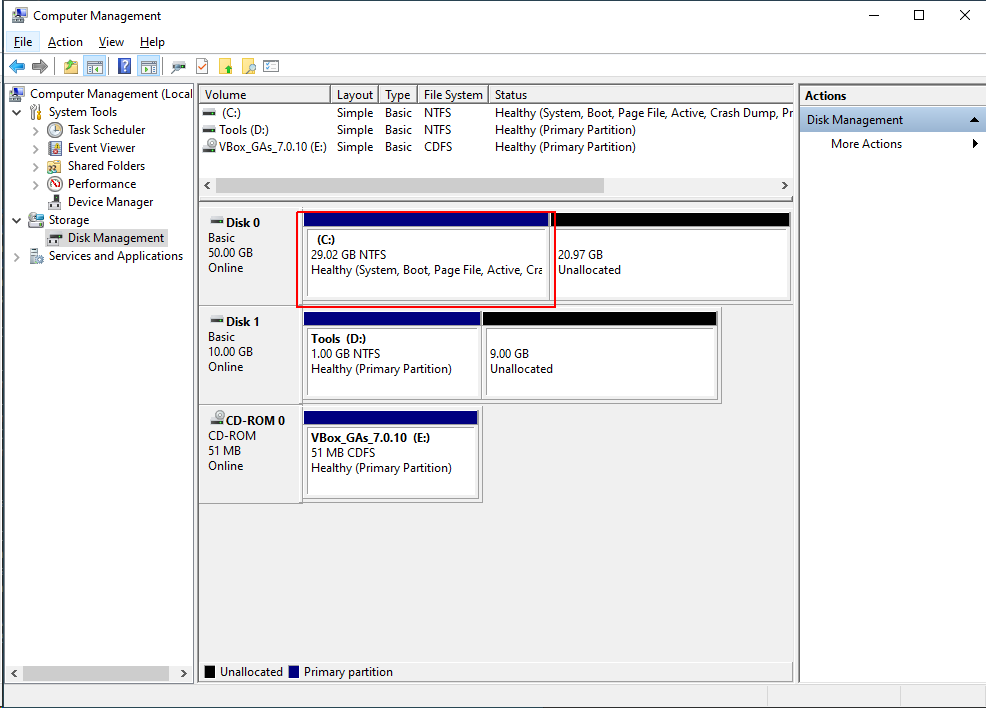This screenshot has height=708, width=986.
Task: Expand Services and Applications node
Action: tap(17, 256)
